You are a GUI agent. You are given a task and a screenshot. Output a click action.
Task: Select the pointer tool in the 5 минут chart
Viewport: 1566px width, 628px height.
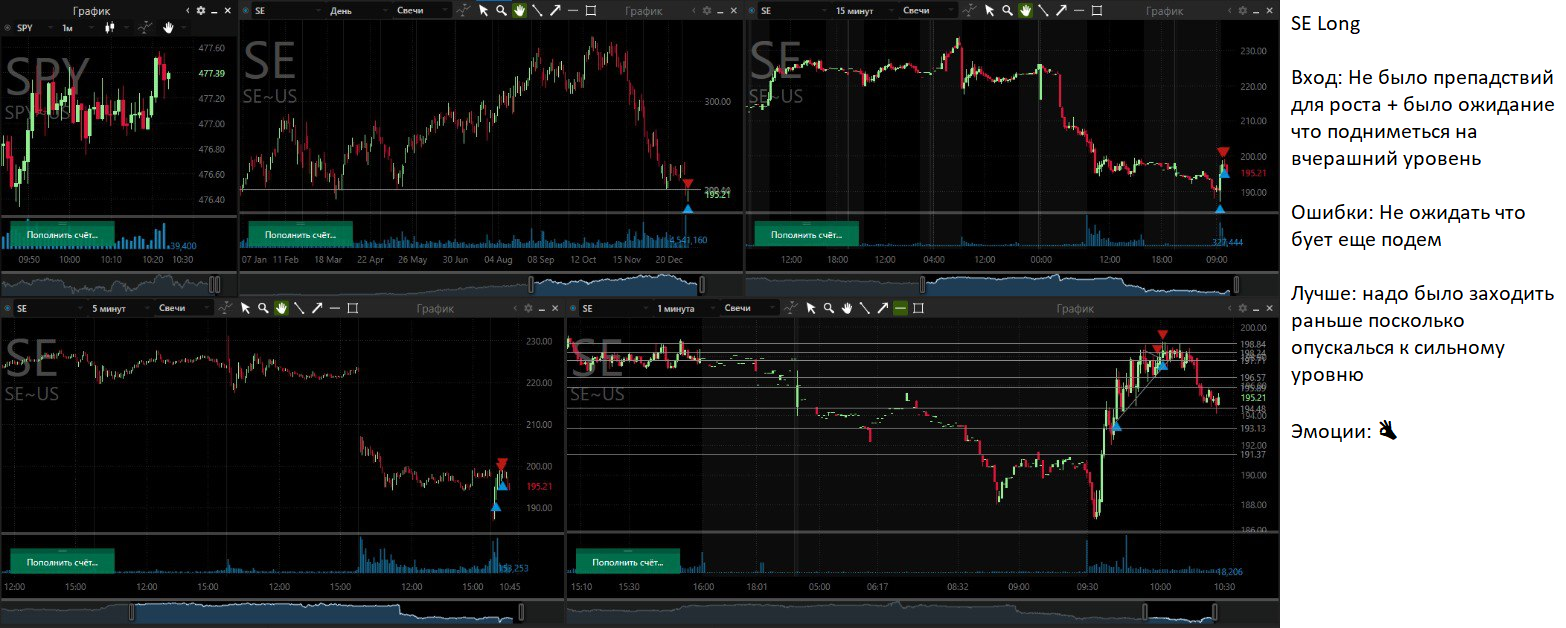click(x=245, y=308)
